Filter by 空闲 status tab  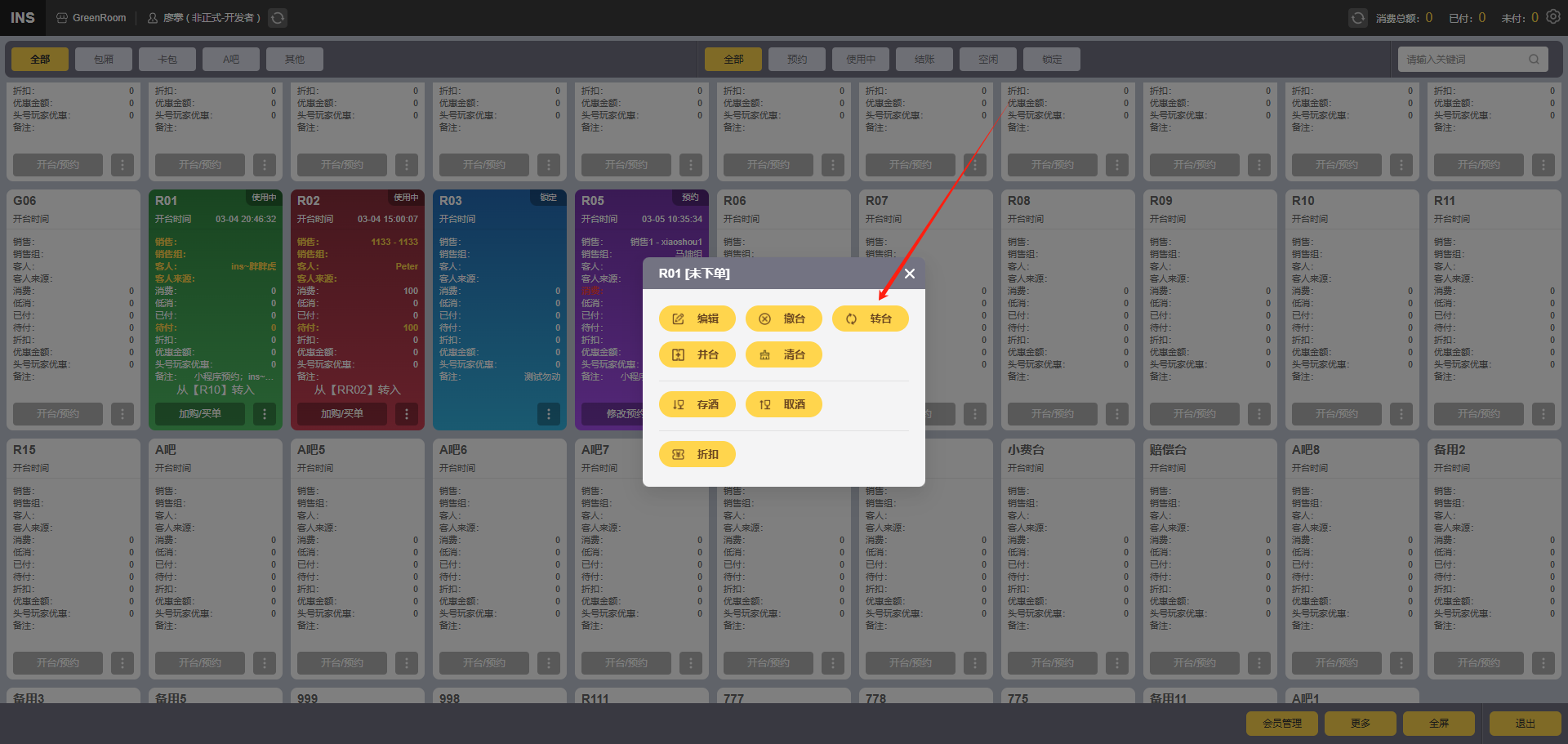click(988, 59)
